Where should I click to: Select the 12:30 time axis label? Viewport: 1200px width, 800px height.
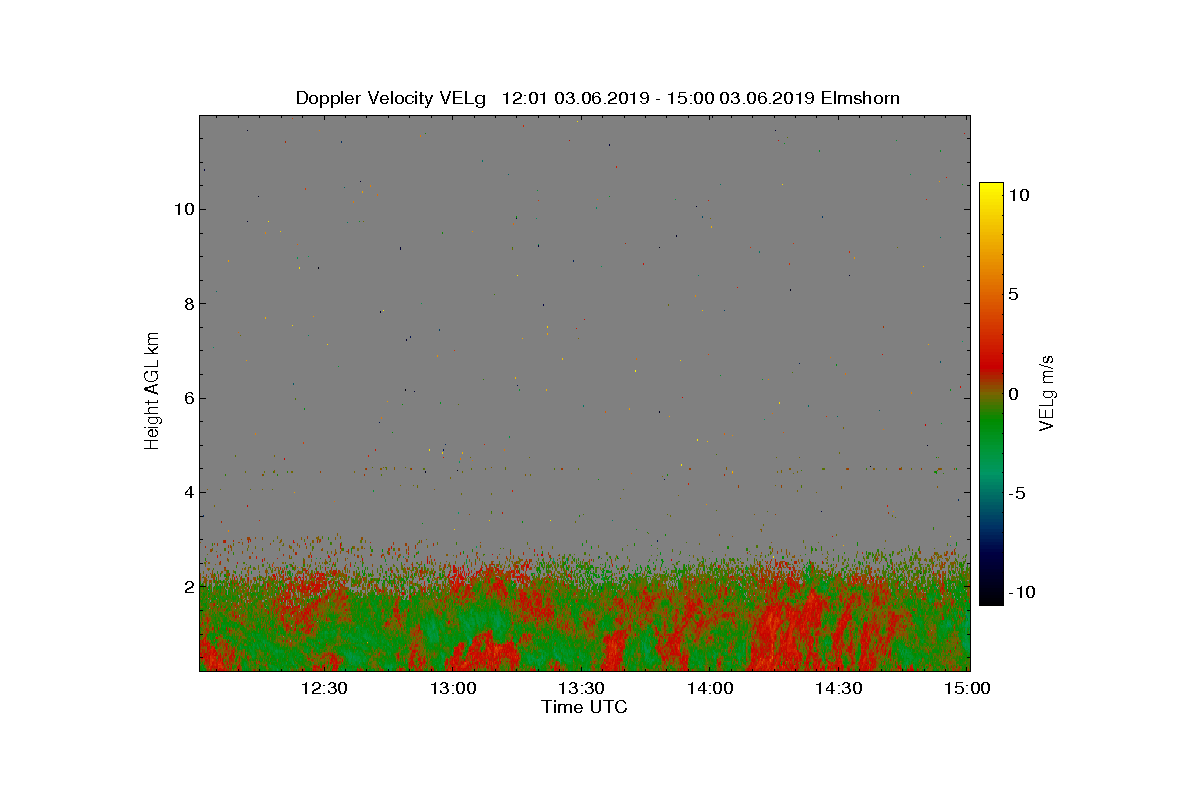[323, 688]
